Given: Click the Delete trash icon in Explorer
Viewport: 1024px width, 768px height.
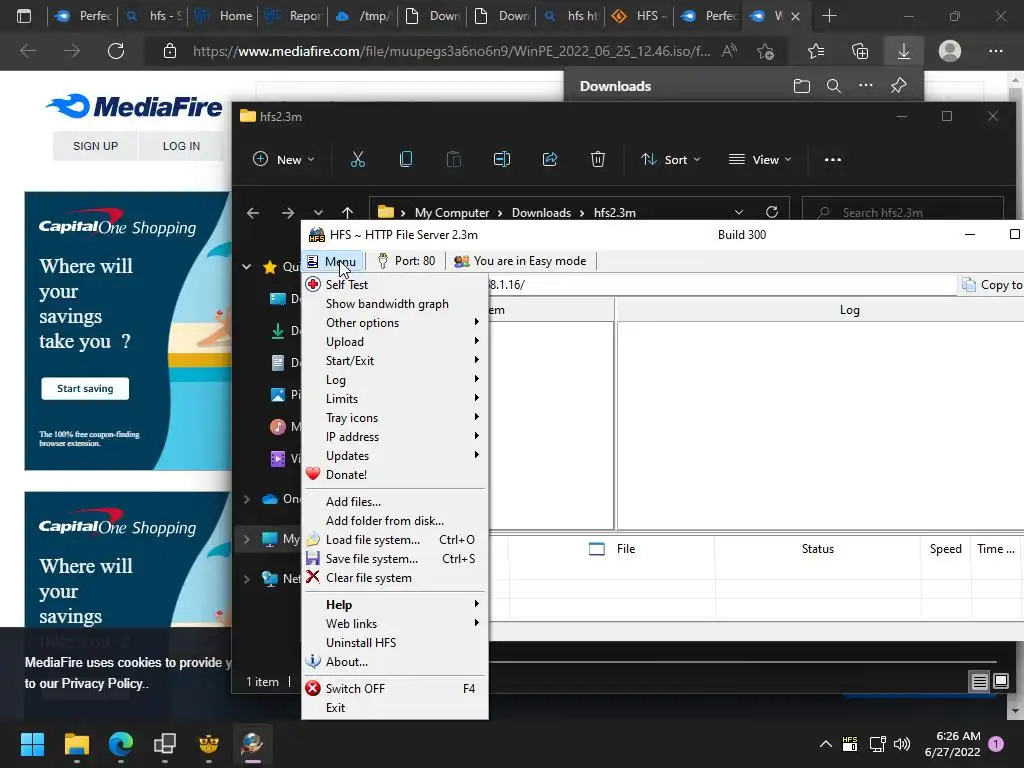Looking at the screenshot, I should pos(598,159).
